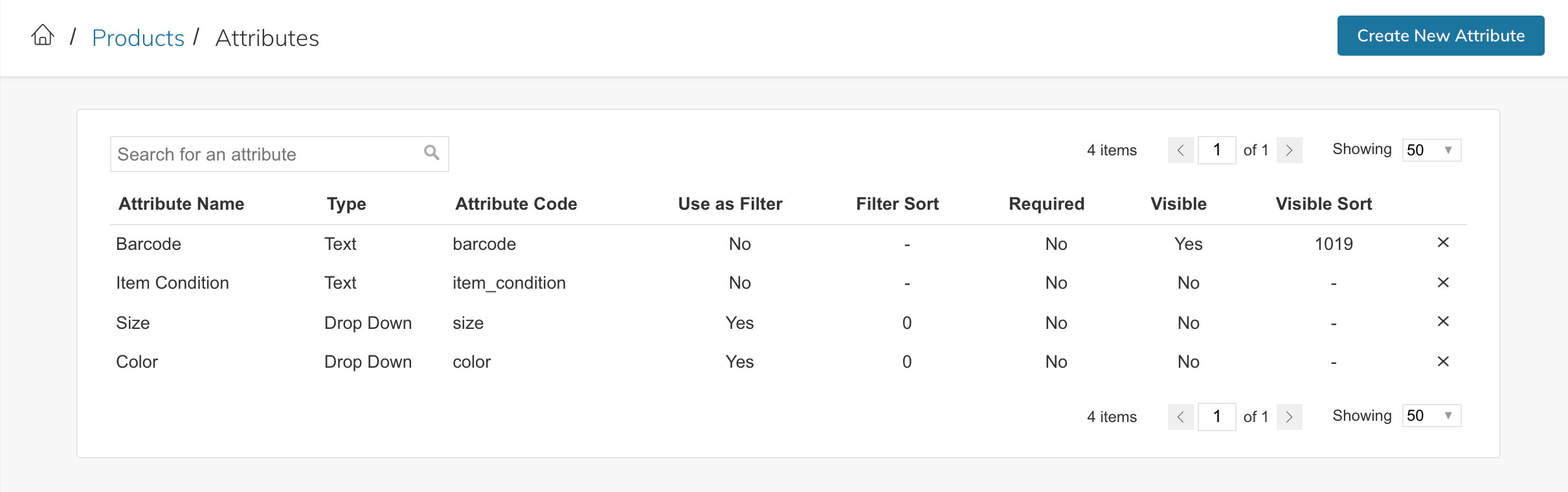Open the Item Condition attribute
The width and height of the screenshot is (1568, 492).
pyautogui.click(x=172, y=283)
